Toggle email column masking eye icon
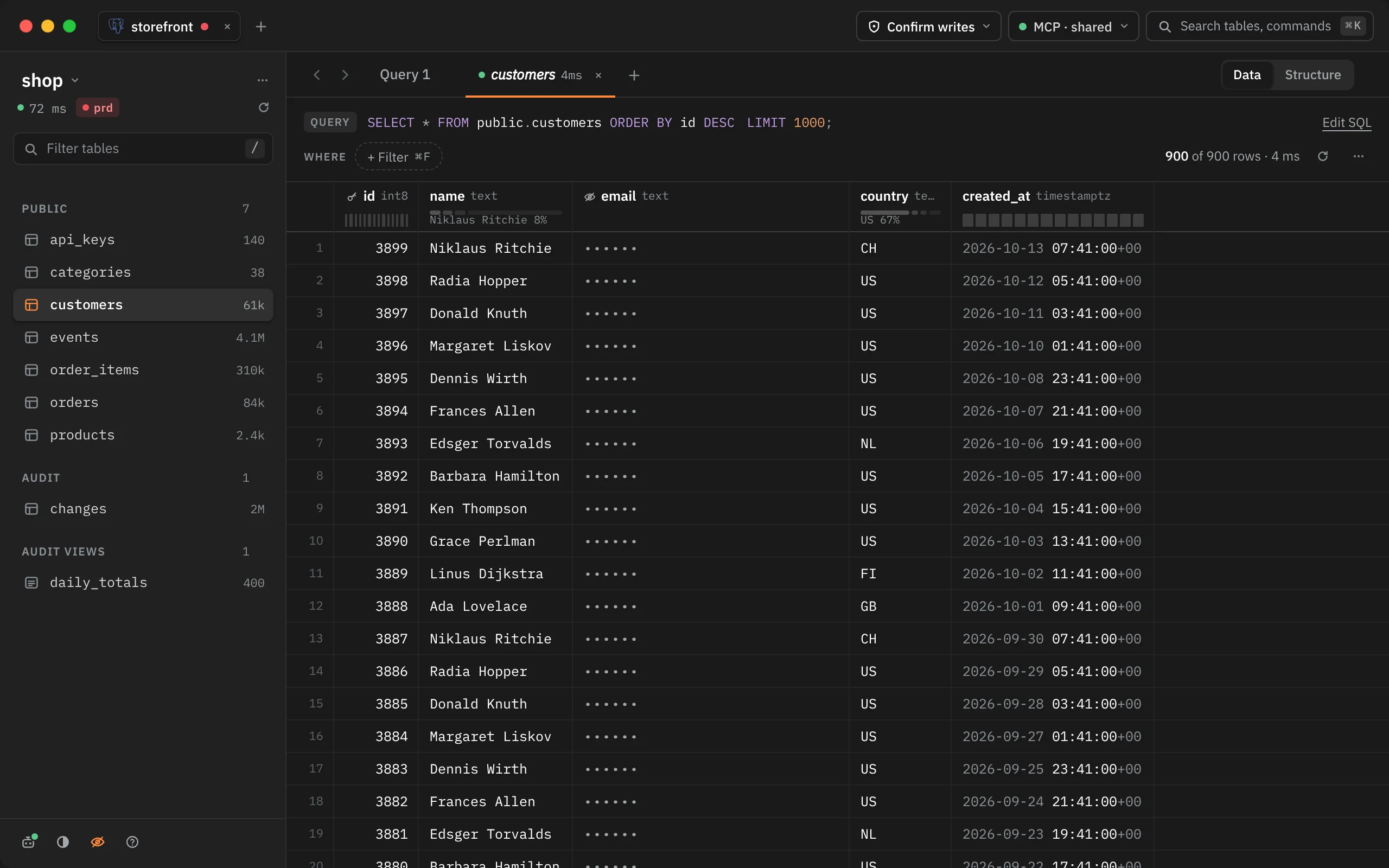The width and height of the screenshot is (1389, 868). (589, 196)
